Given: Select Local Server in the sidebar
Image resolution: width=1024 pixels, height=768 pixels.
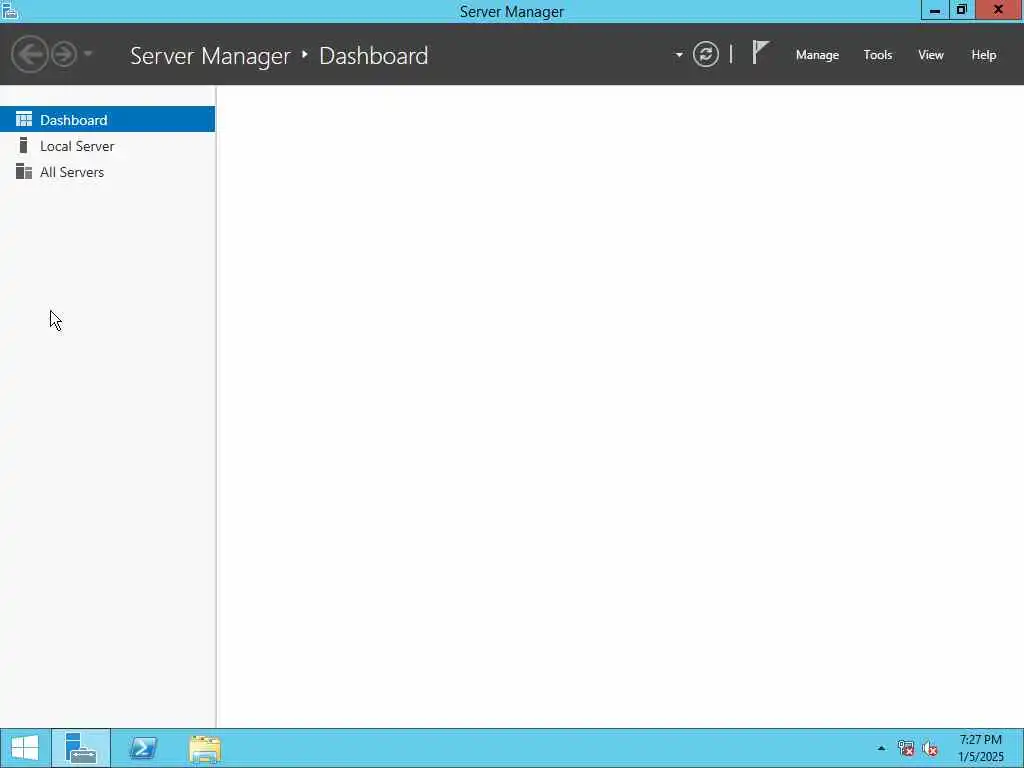Looking at the screenshot, I should (107, 146).
